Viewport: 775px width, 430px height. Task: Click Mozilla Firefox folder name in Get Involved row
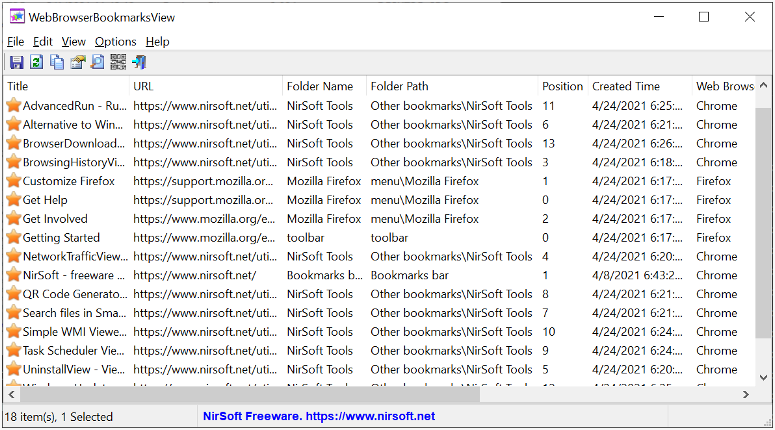click(324, 218)
